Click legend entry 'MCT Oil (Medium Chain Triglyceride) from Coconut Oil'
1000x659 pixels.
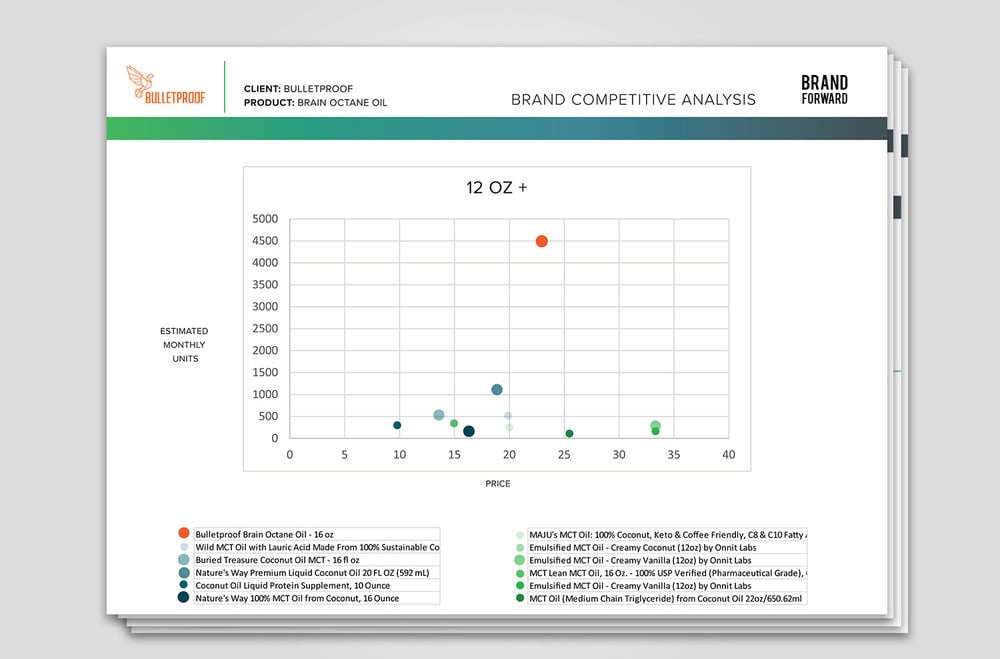pyautogui.click(x=667, y=598)
